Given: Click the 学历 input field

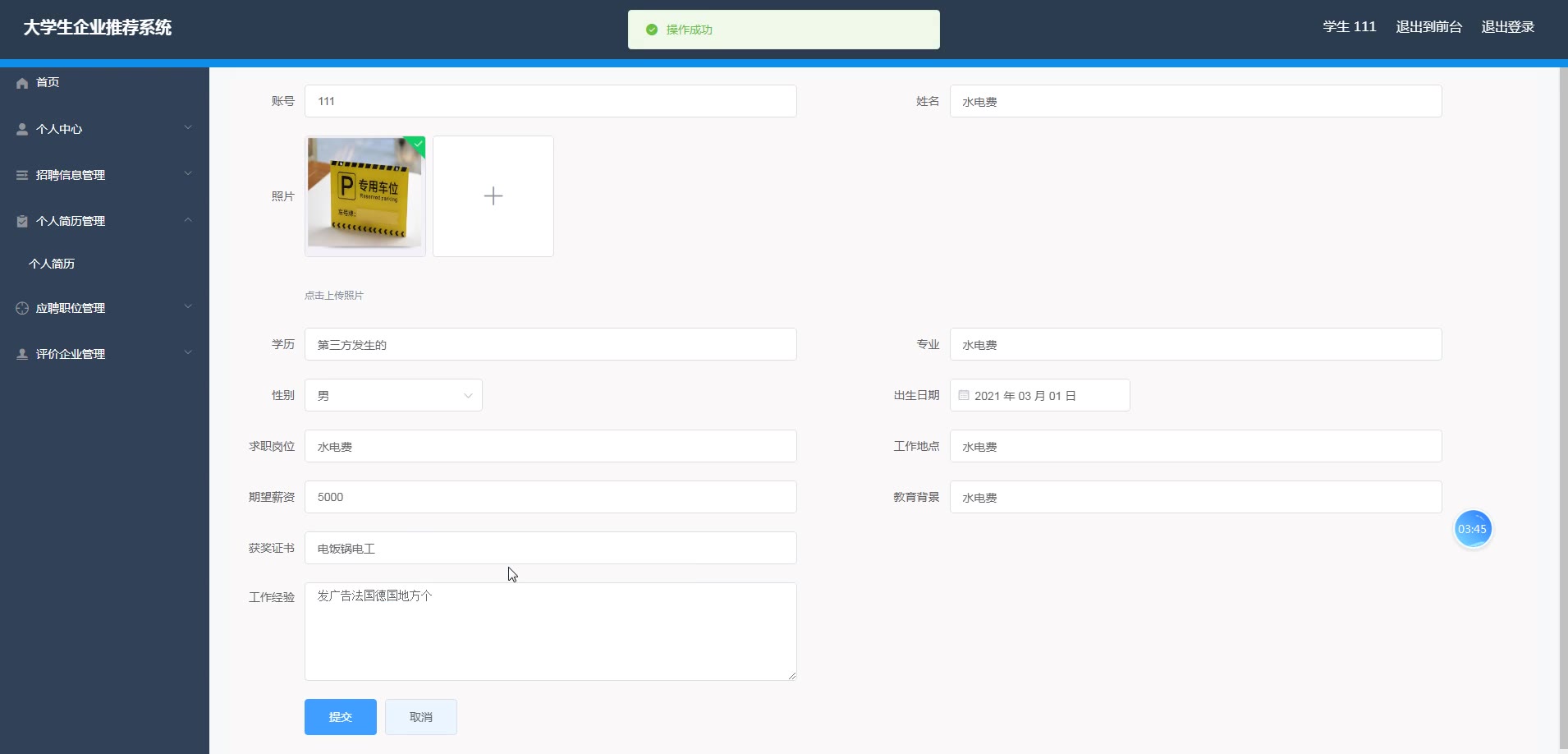Looking at the screenshot, I should [x=551, y=344].
